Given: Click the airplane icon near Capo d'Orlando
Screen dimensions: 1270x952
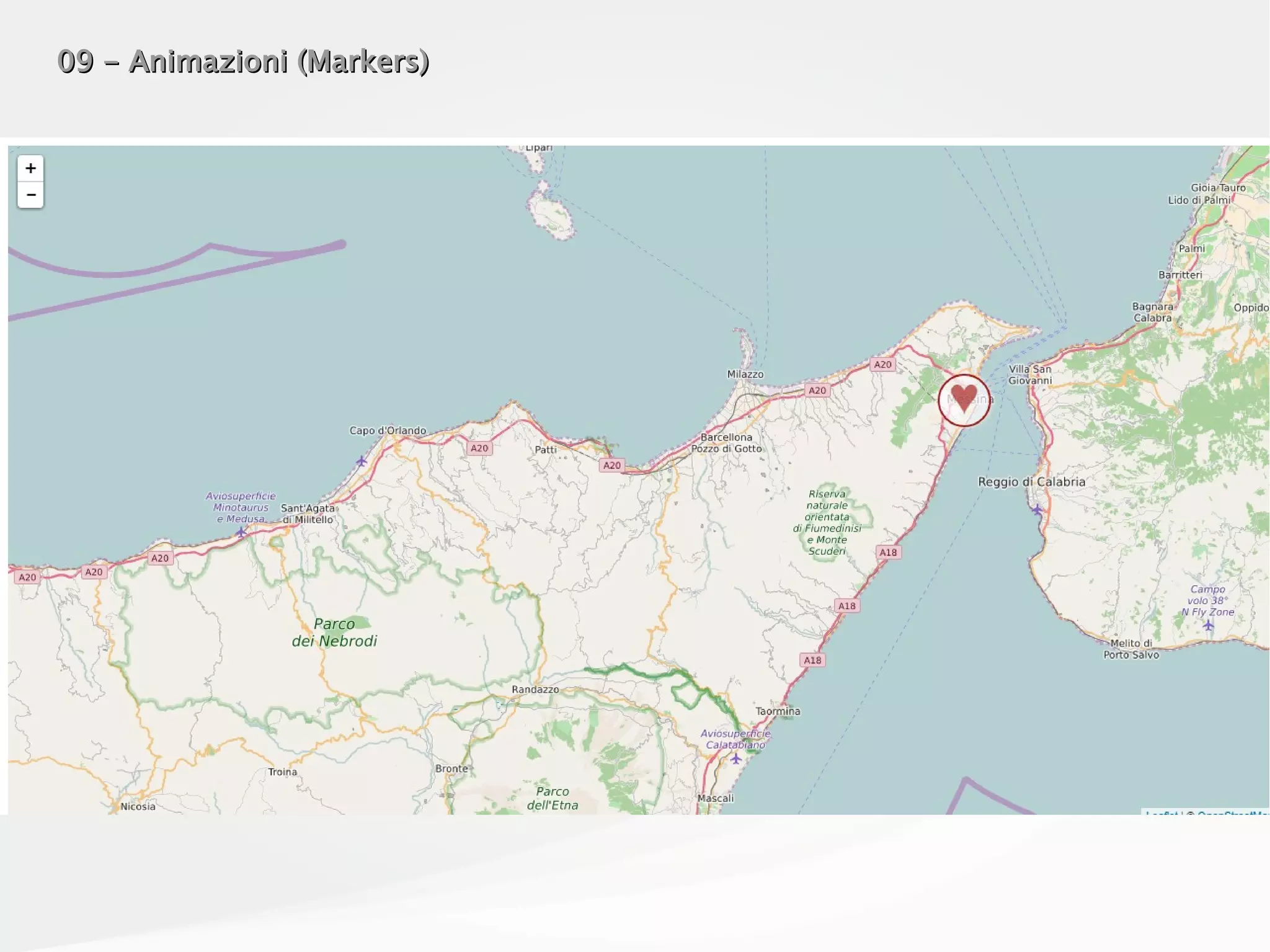Looking at the screenshot, I should coord(362,461).
